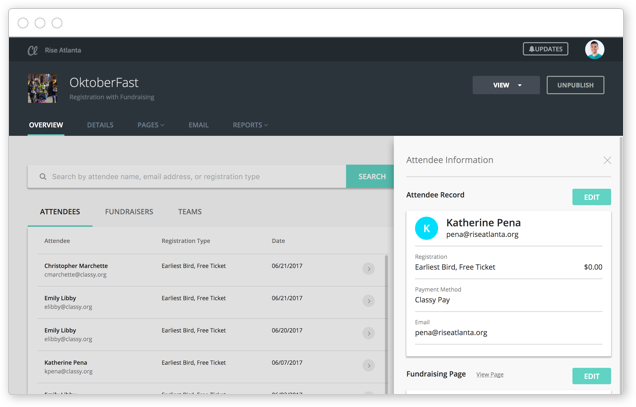636x407 pixels.
Task: Click Christopher Marchette attendee name
Action: click(x=76, y=266)
